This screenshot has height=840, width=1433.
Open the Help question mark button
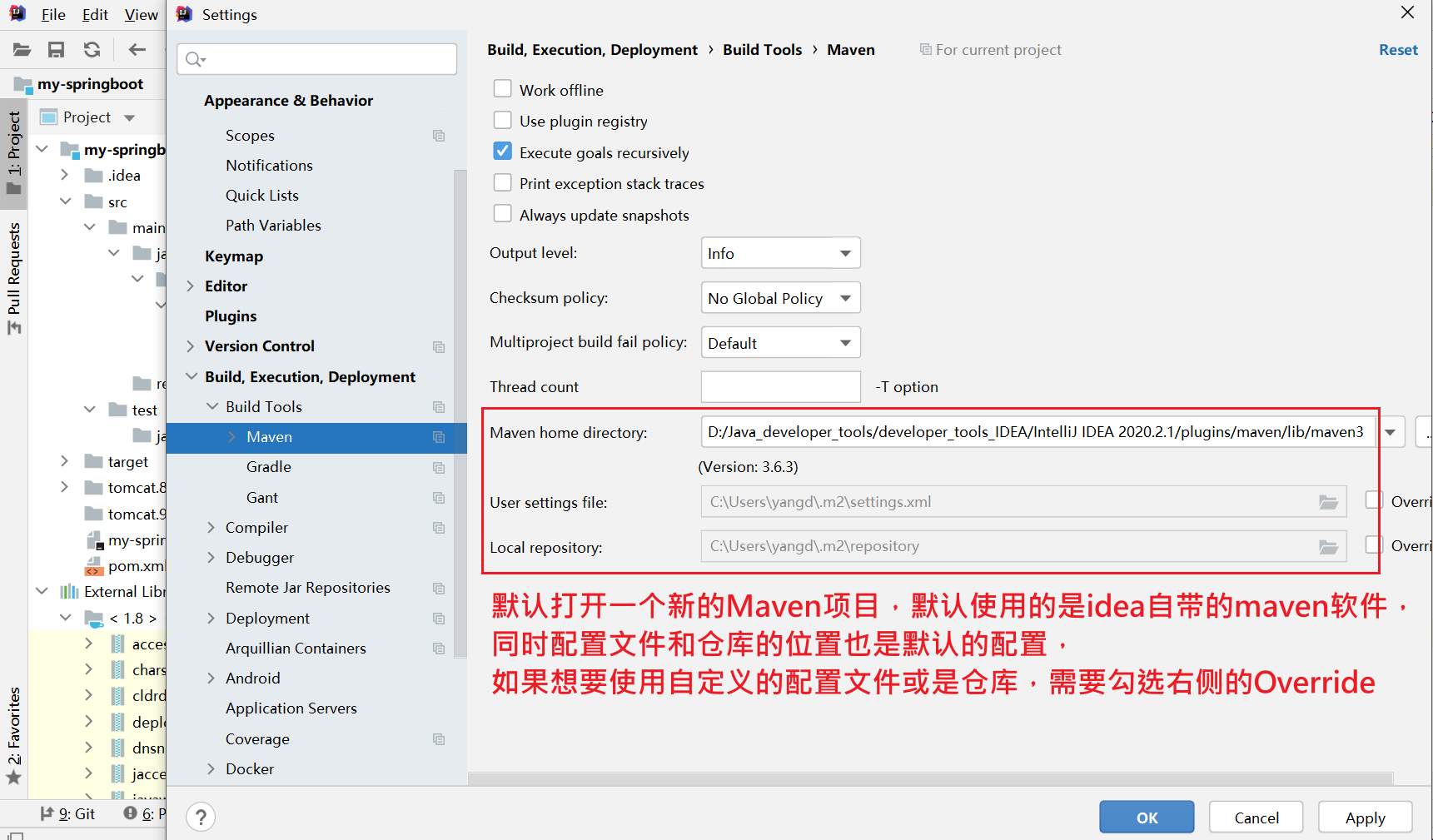click(x=201, y=817)
